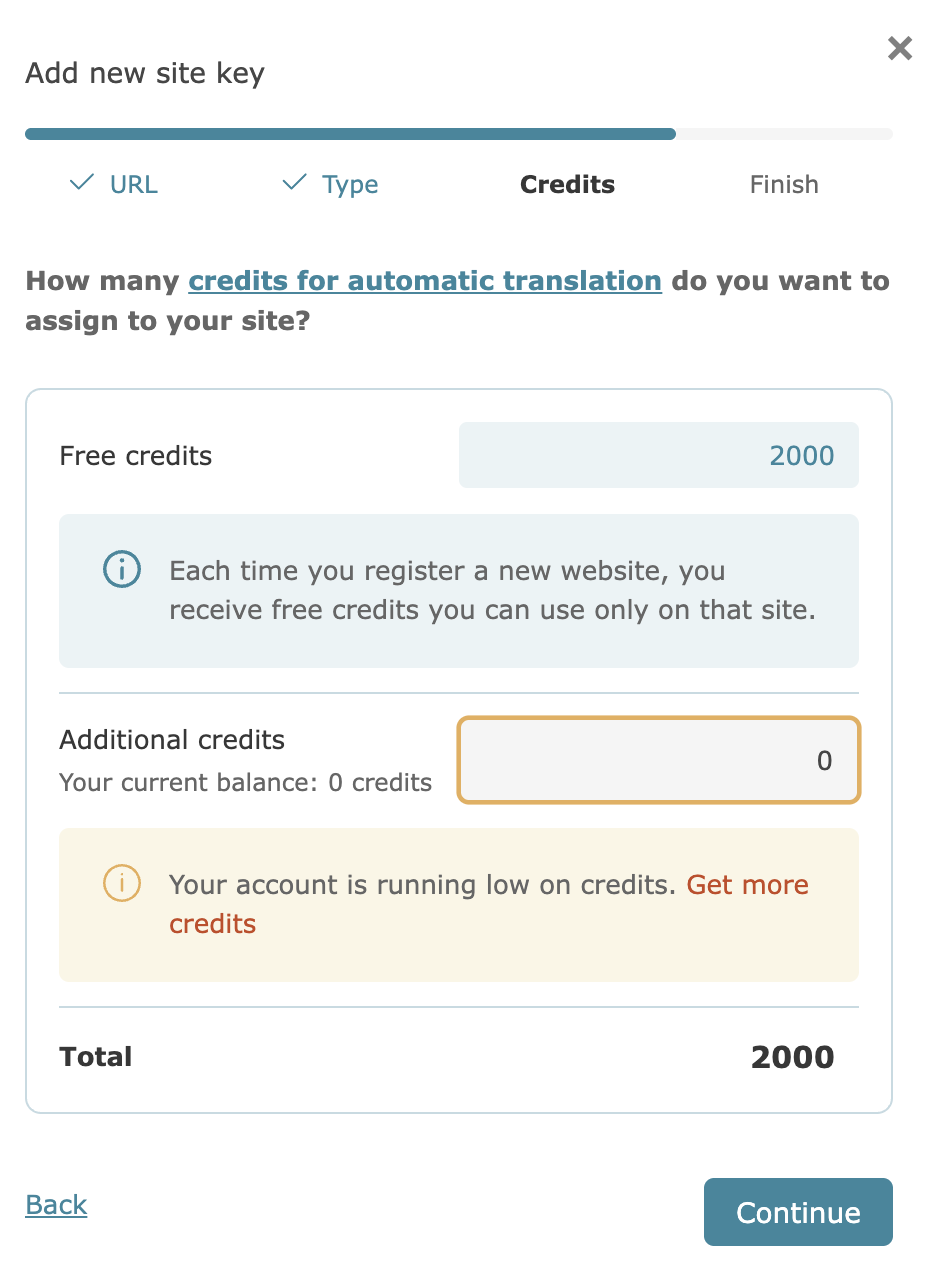
Task: Focus the Additional credits input field
Action: pyautogui.click(x=658, y=761)
